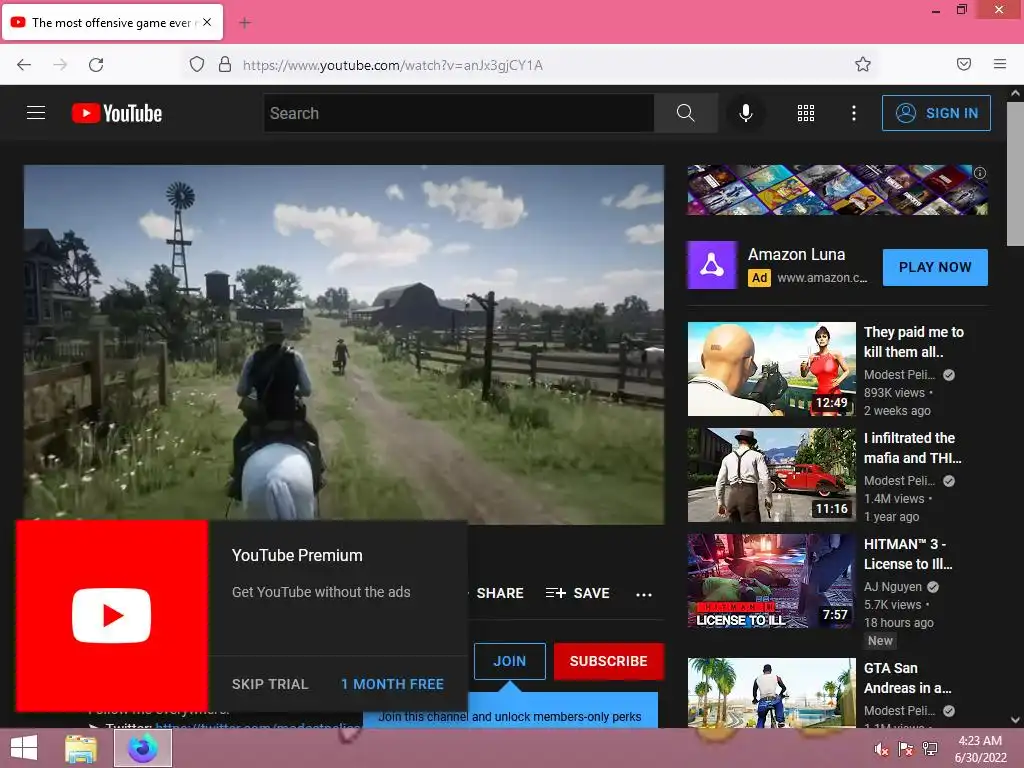Open a new browser tab with the plus button
Viewport: 1024px width, 768px height.
(245, 23)
